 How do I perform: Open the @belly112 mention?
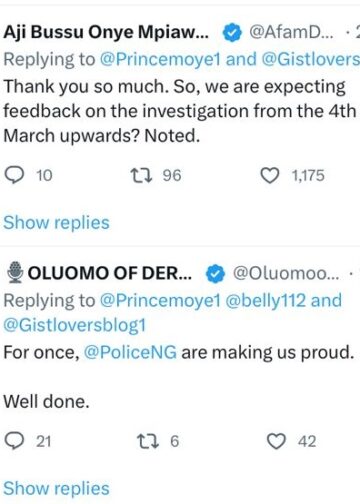pyautogui.click(x=265, y=300)
